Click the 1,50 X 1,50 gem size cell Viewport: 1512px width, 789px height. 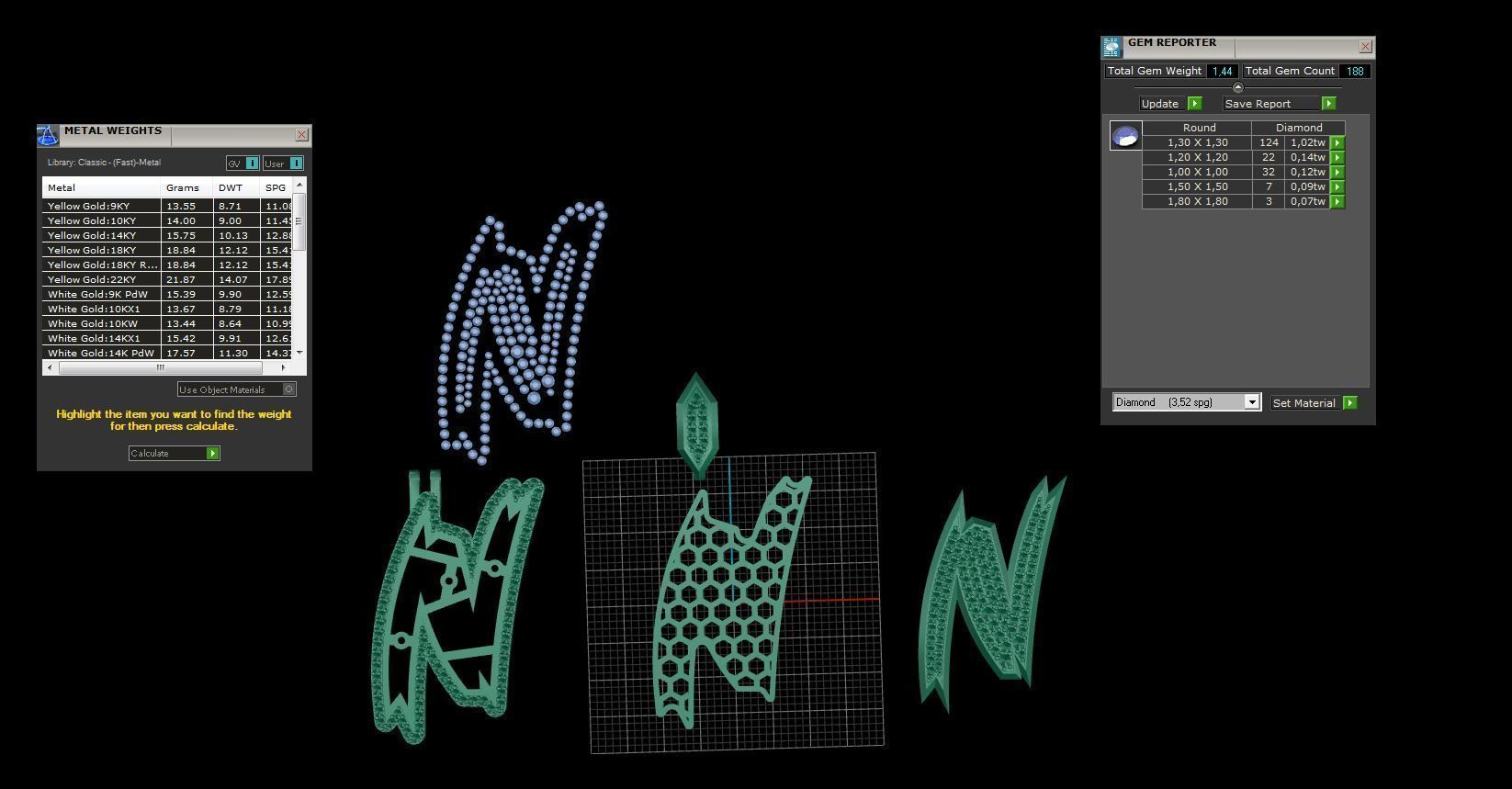coord(1197,186)
